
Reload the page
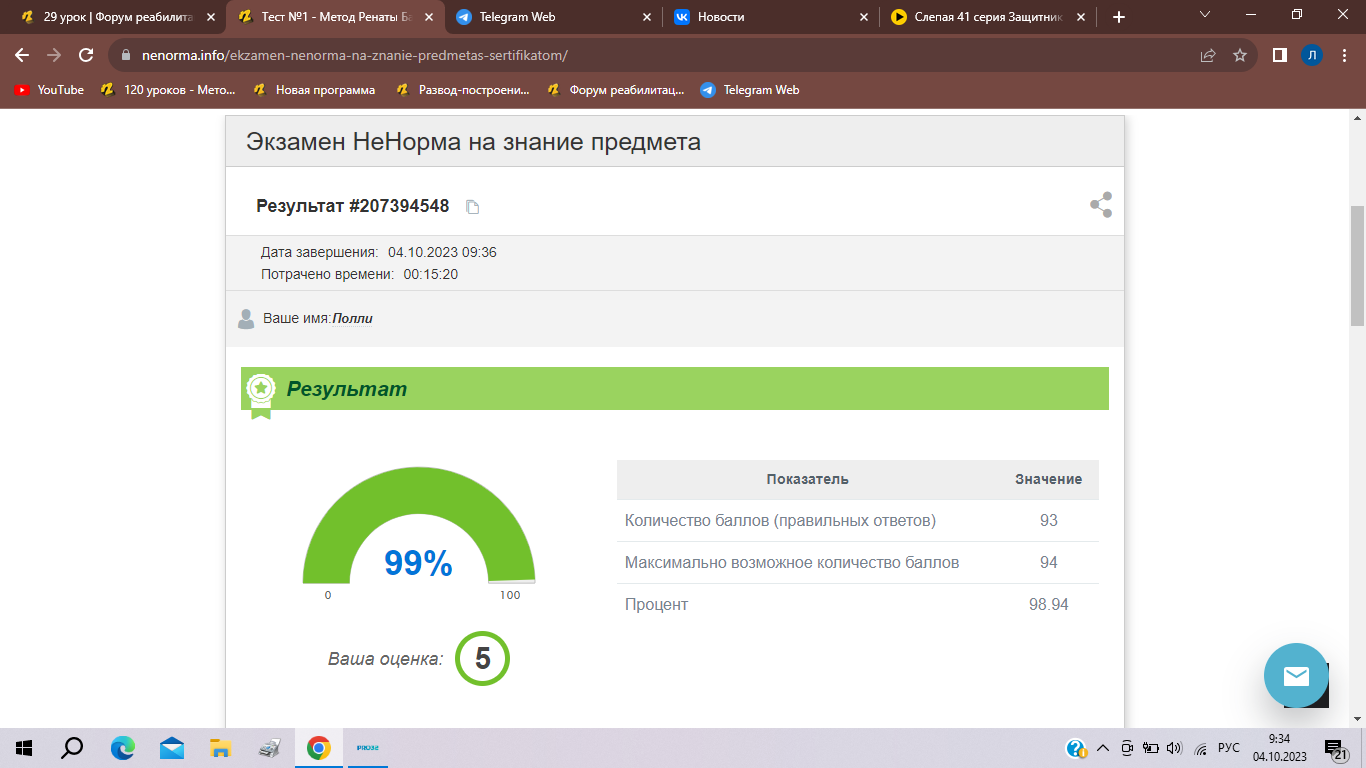[x=86, y=56]
